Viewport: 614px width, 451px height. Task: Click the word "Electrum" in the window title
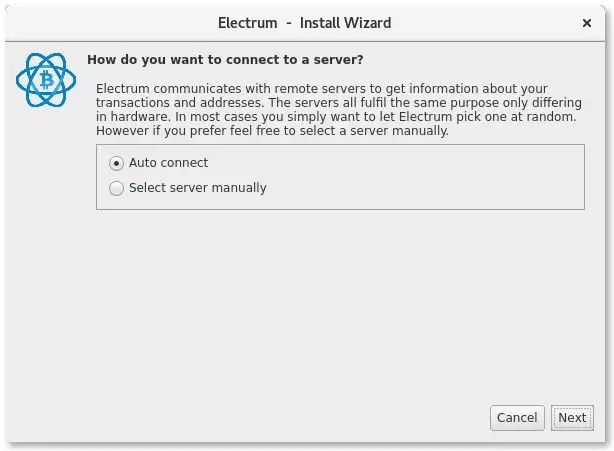click(x=248, y=22)
